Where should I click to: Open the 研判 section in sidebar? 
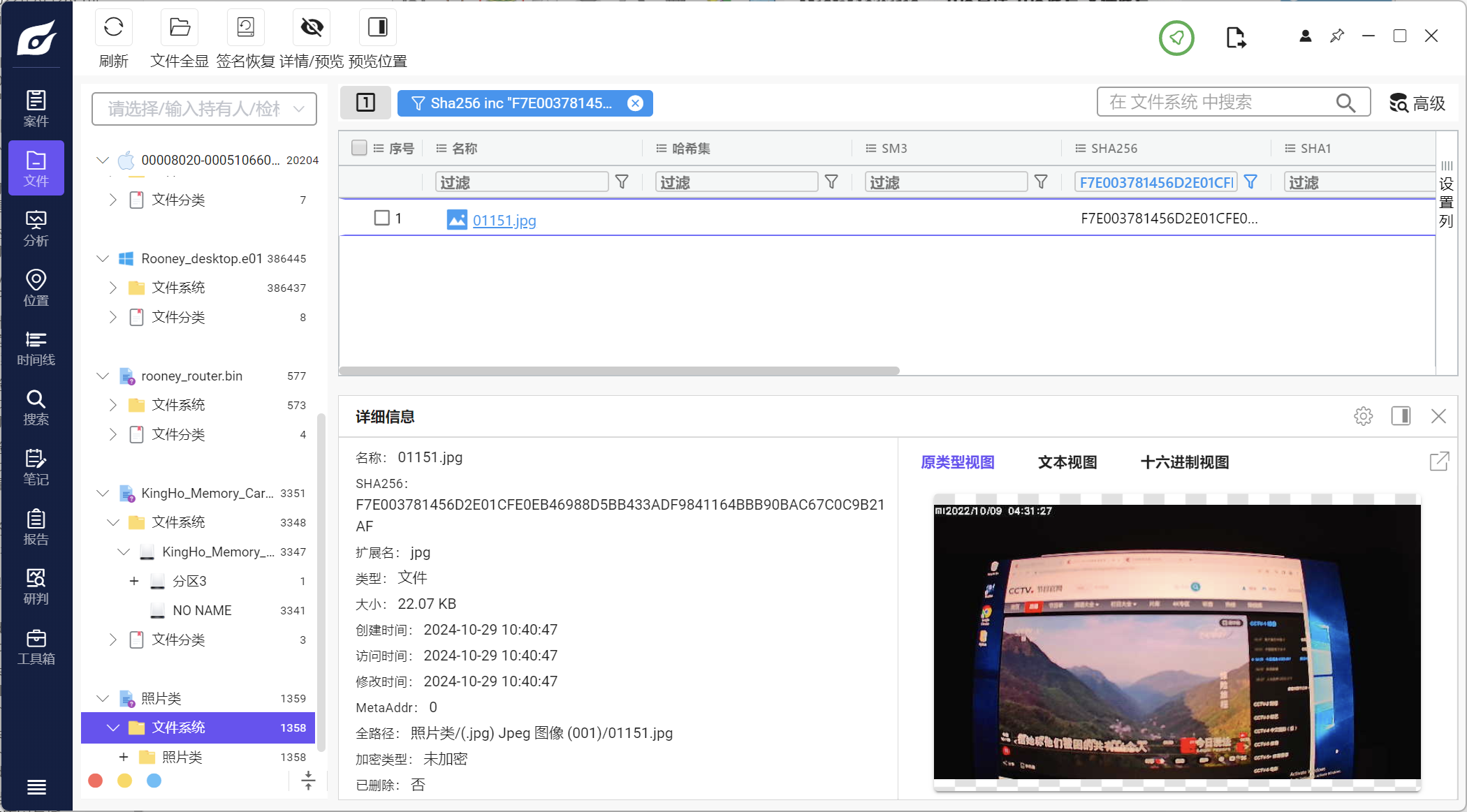point(36,586)
